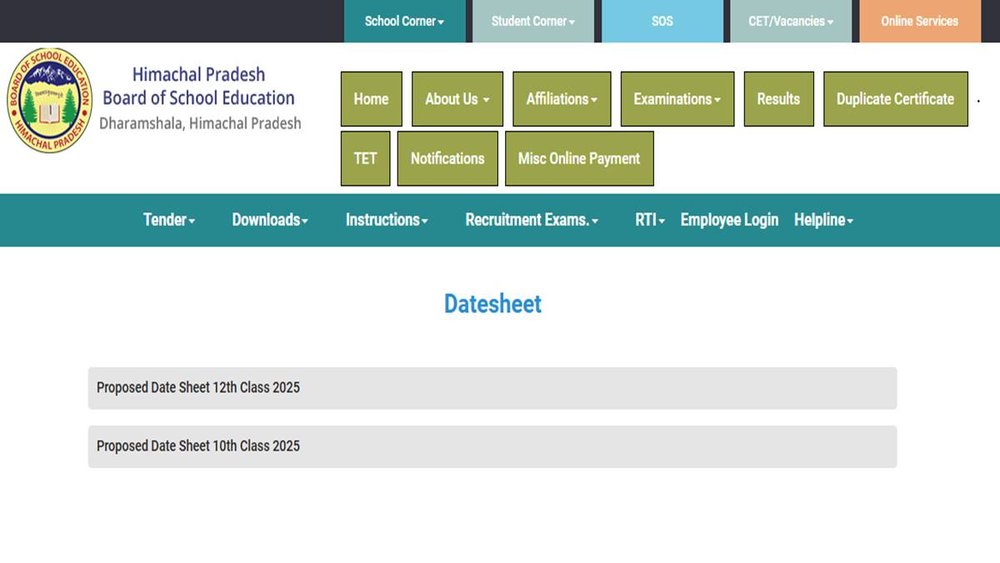
Task: Expand the Affiliations menu
Action: coord(561,99)
